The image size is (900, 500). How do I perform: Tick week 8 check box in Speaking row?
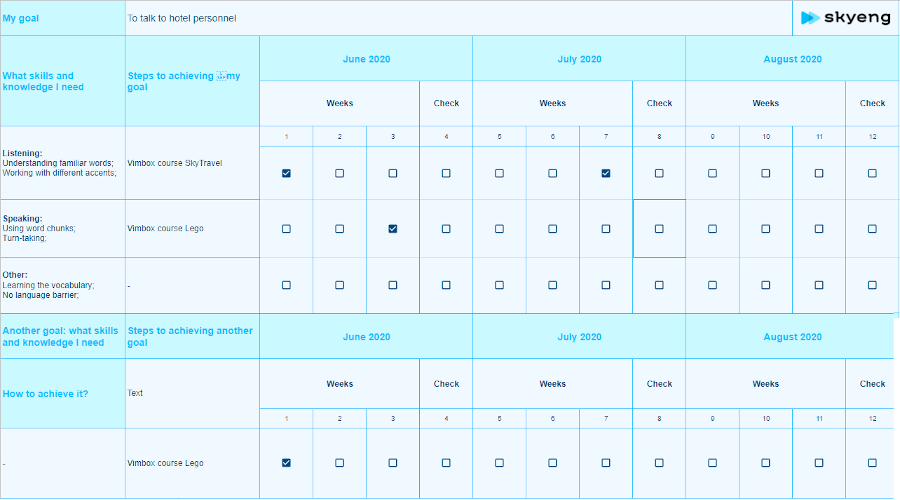click(659, 229)
